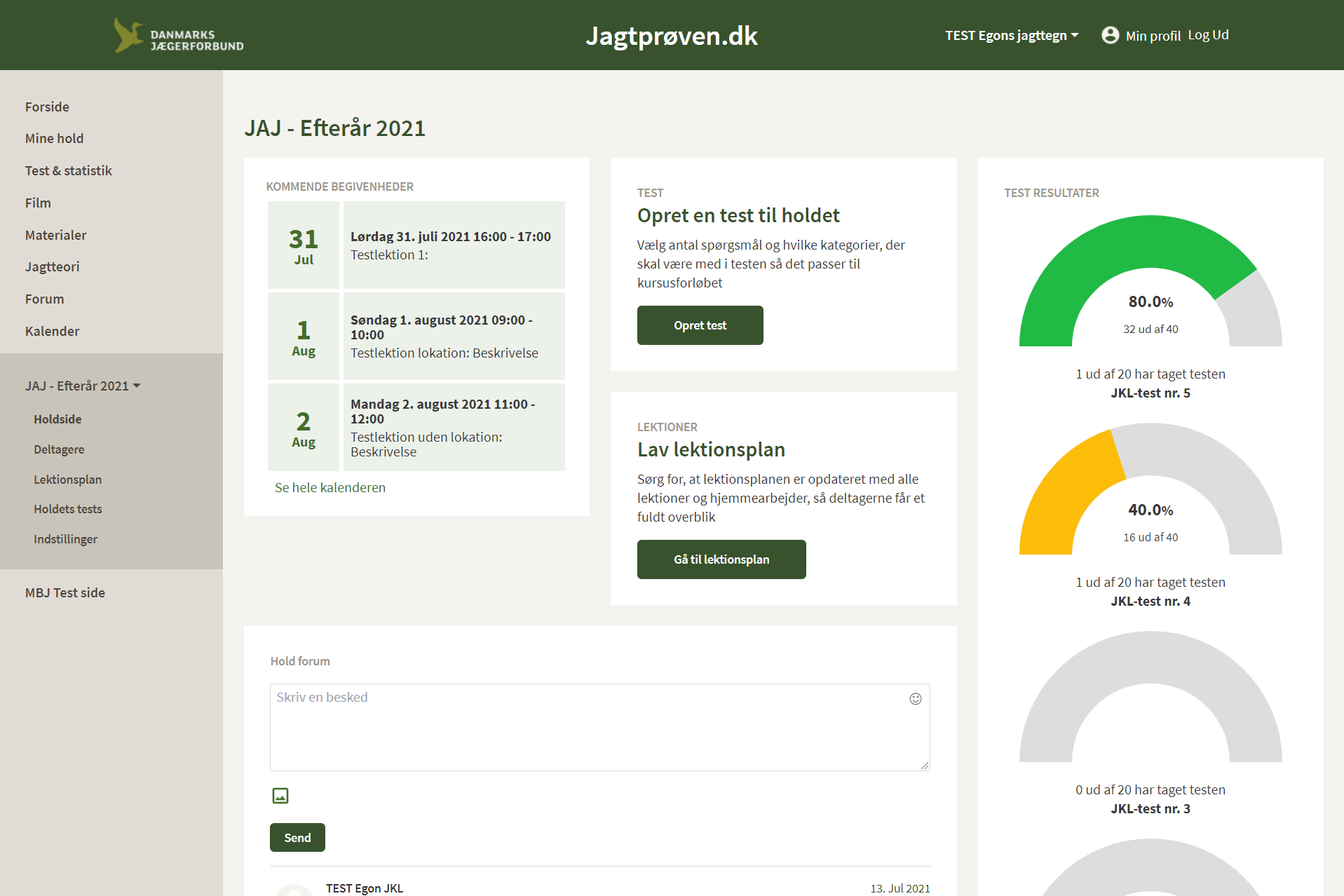Open Lektionsplan submenu item
The image size is (1344, 896).
tap(67, 480)
